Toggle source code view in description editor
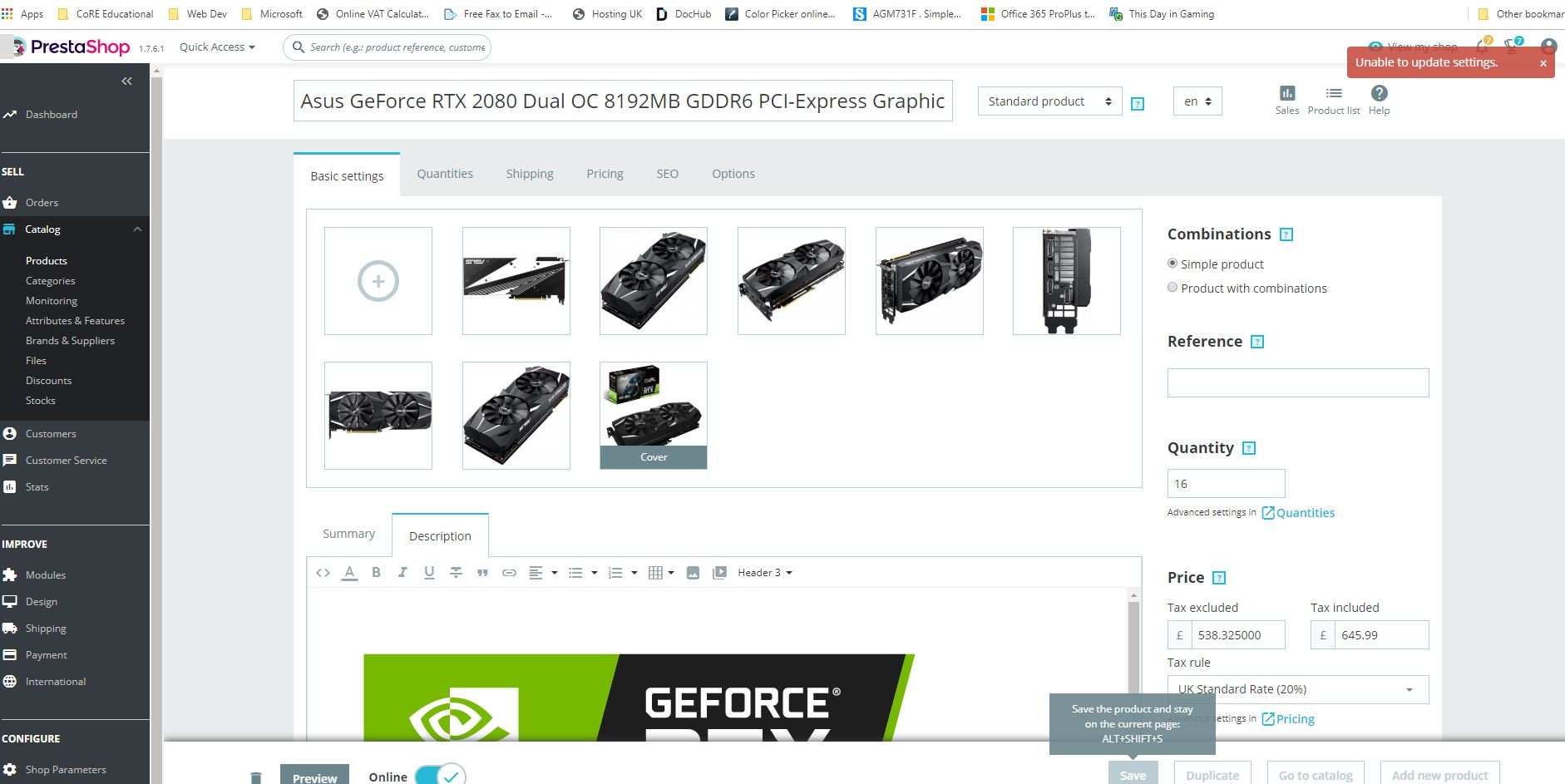The height and width of the screenshot is (784, 1565). [323, 573]
